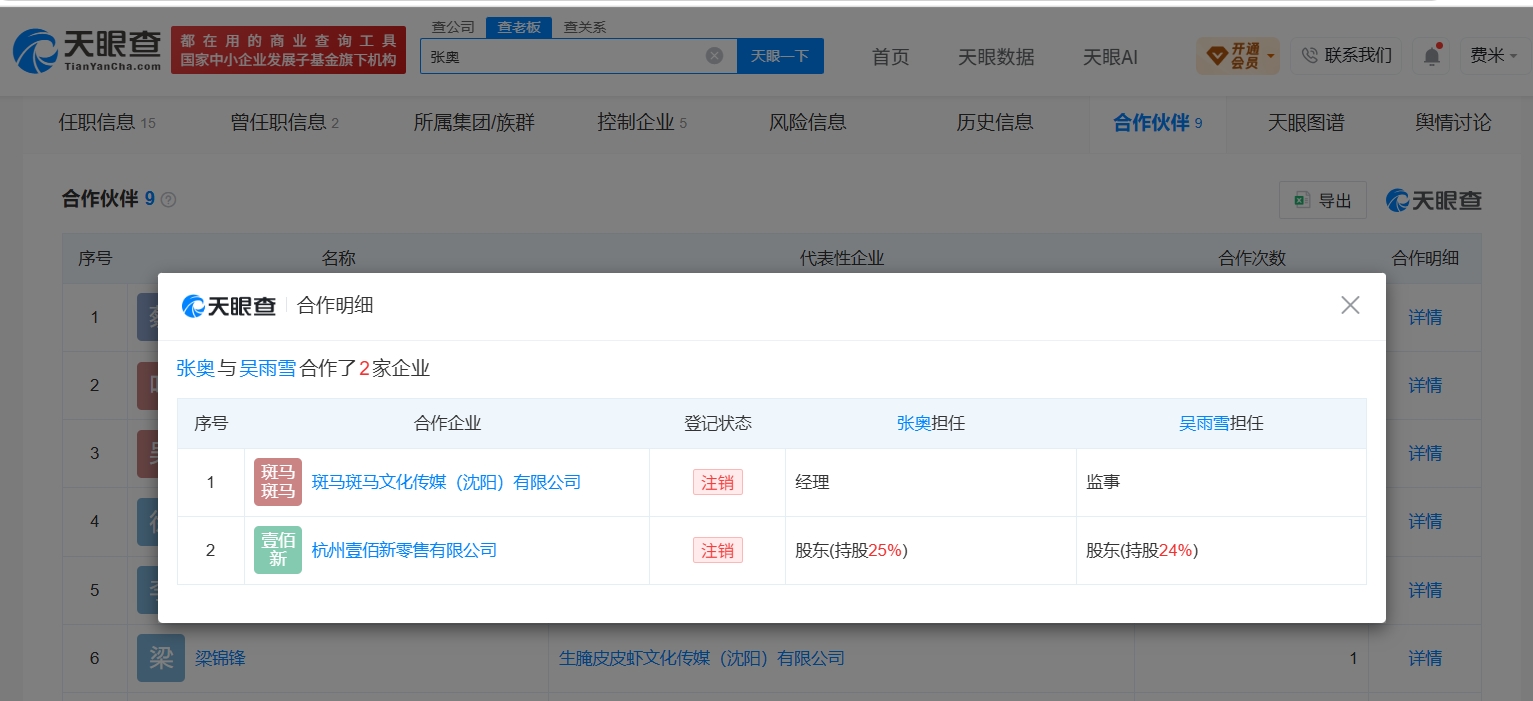This screenshot has width=1533, height=701.
Task: Open the 开通会员 dropdown
Action: tap(1238, 56)
